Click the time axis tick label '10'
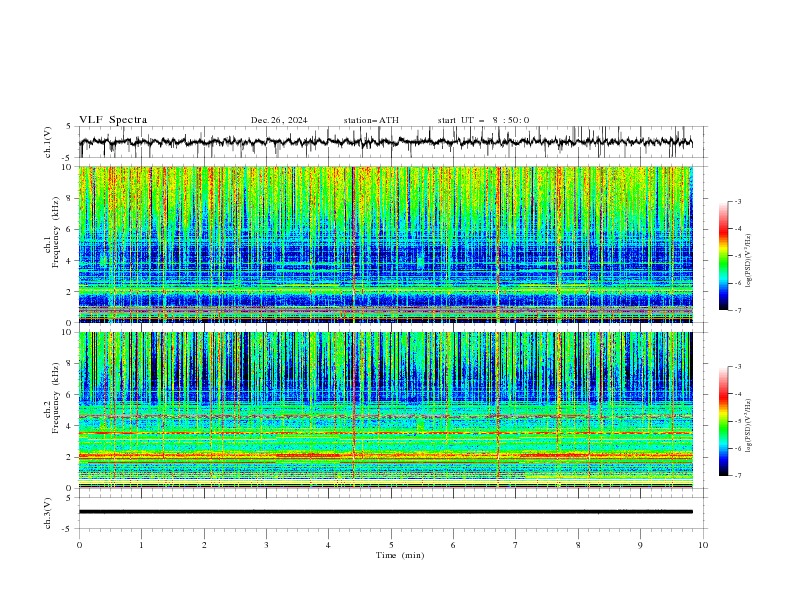 (x=703, y=545)
